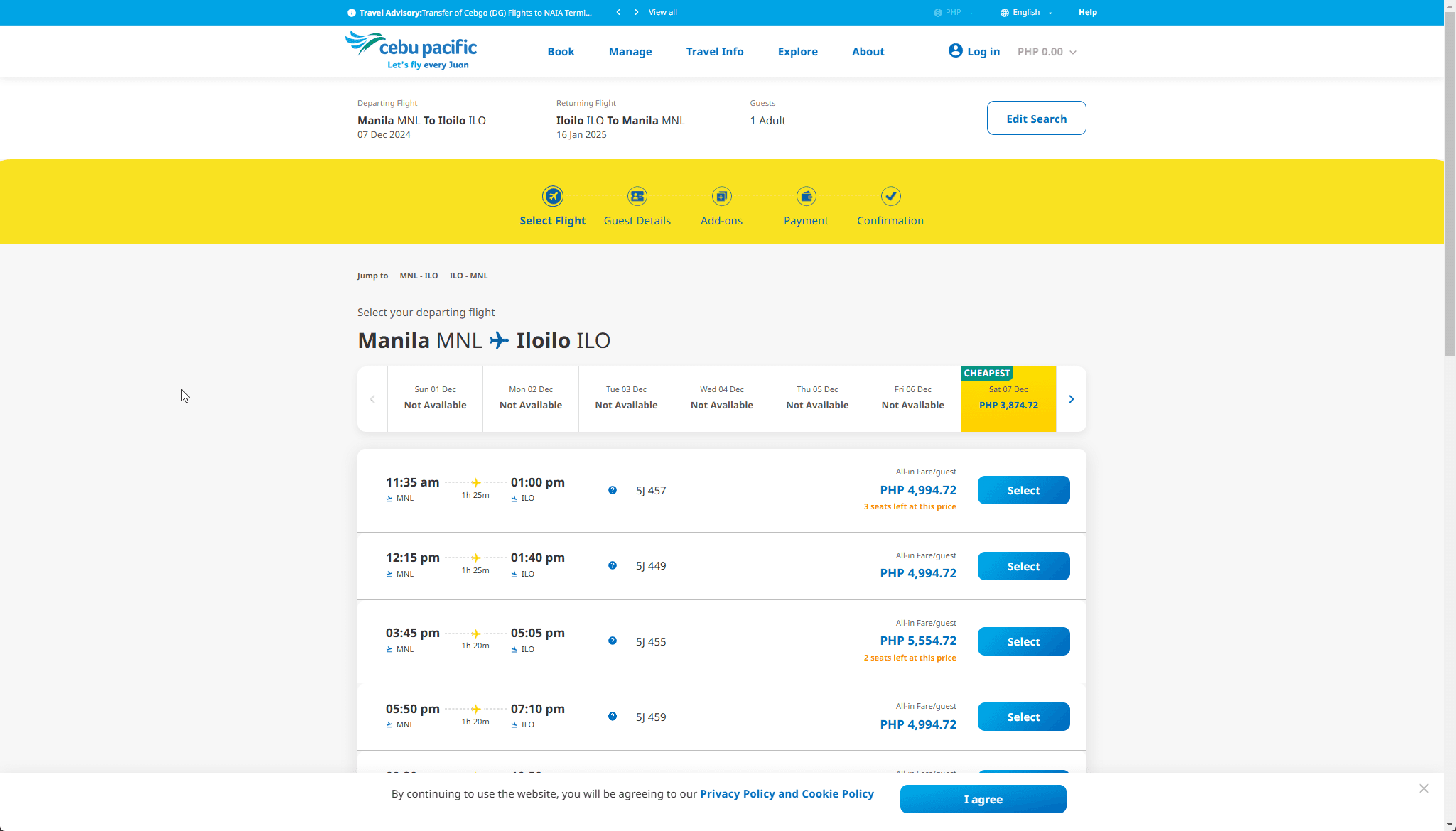Click the Edit Search button
Screen dimensions: 1456x831
(x=1036, y=118)
